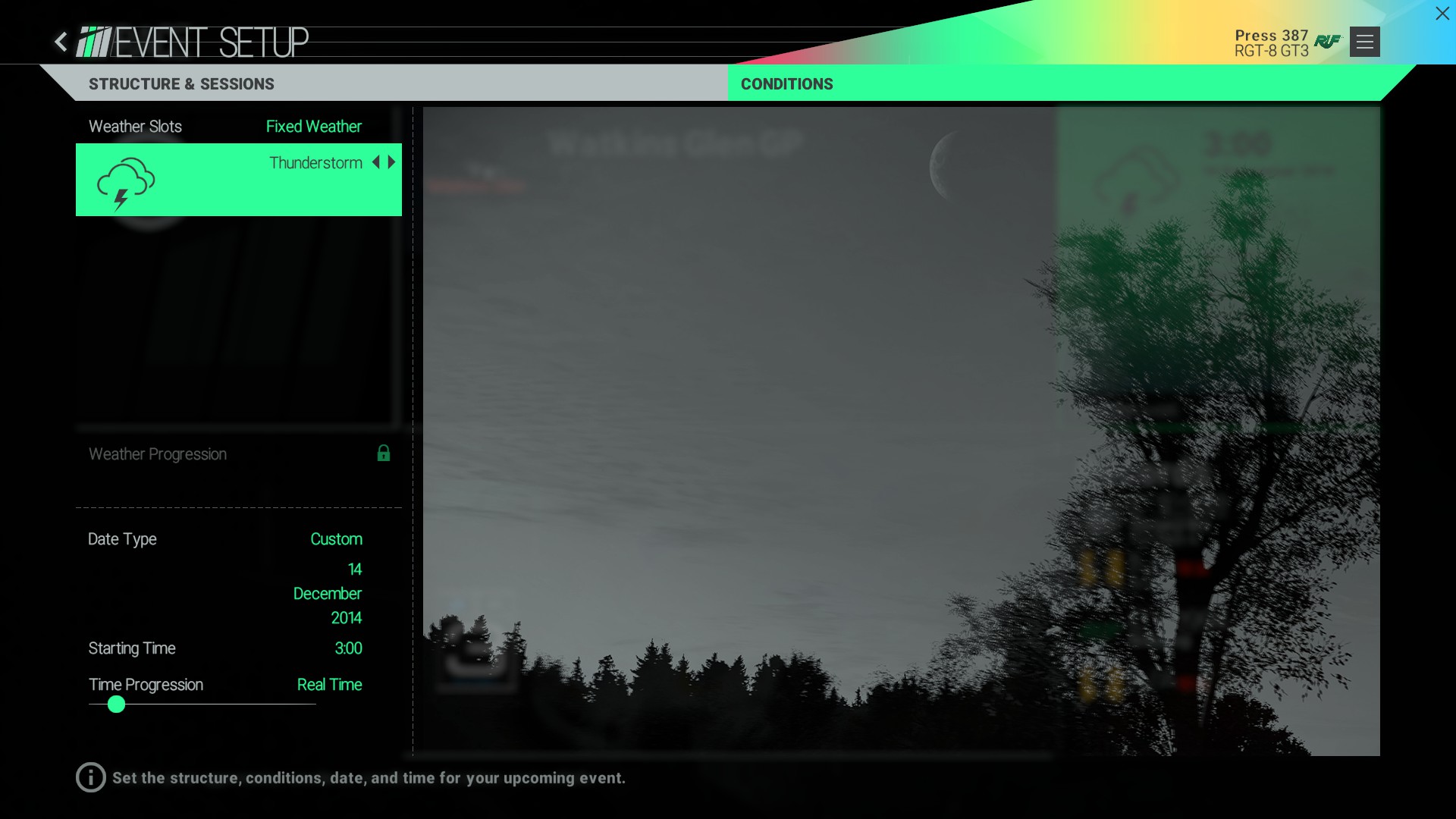The width and height of the screenshot is (1456, 819).
Task: Click the thunderstorm weather icon
Action: coord(125,180)
